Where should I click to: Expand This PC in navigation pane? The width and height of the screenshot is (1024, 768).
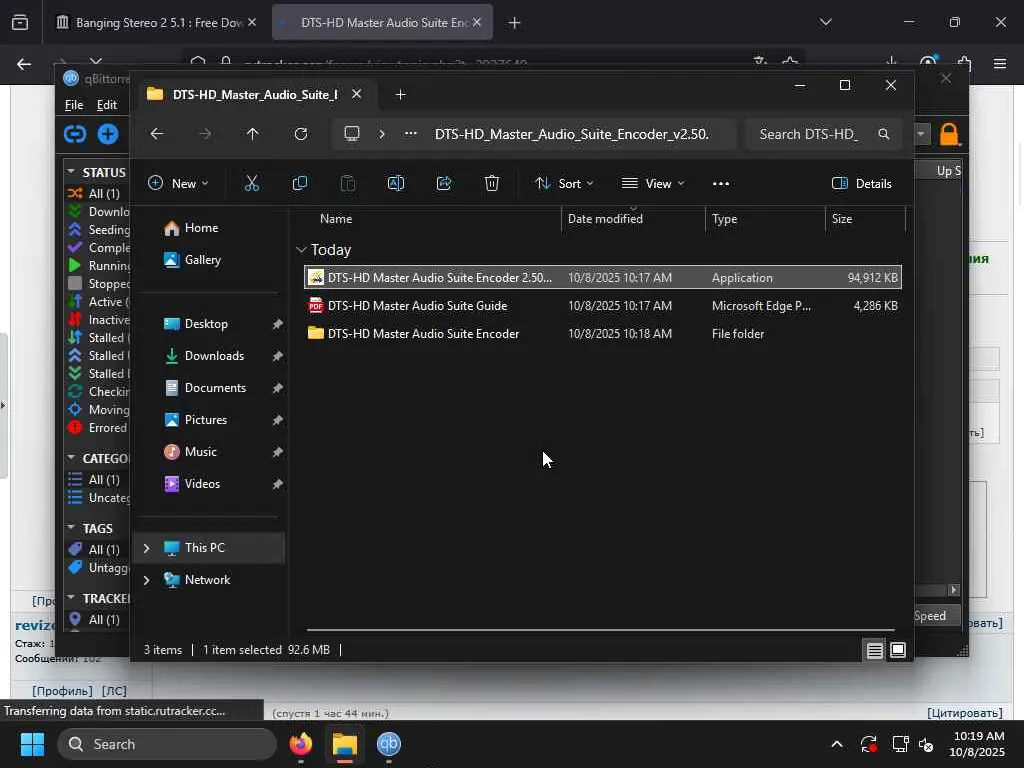point(146,548)
